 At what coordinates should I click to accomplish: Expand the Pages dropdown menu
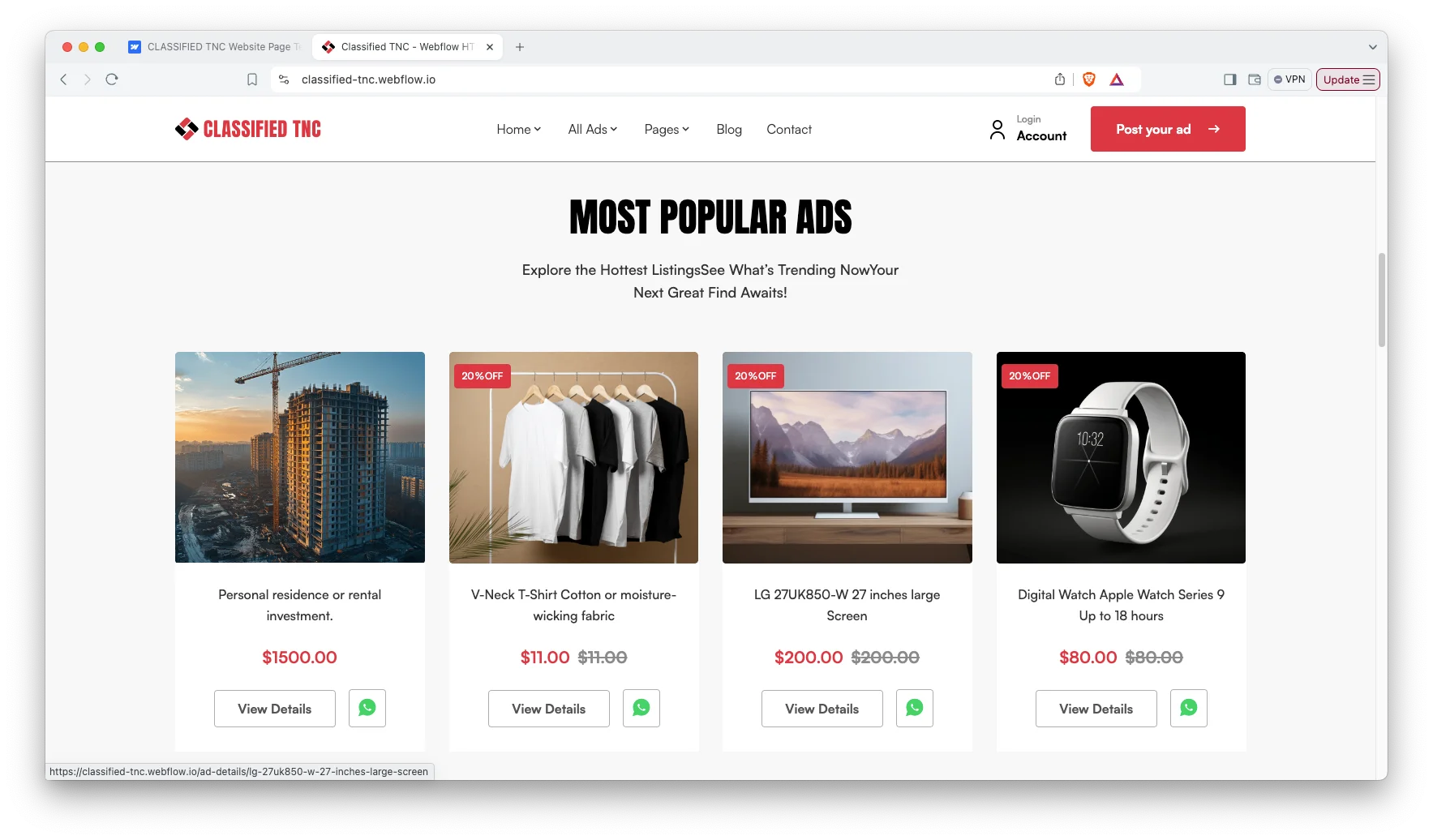click(667, 130)
